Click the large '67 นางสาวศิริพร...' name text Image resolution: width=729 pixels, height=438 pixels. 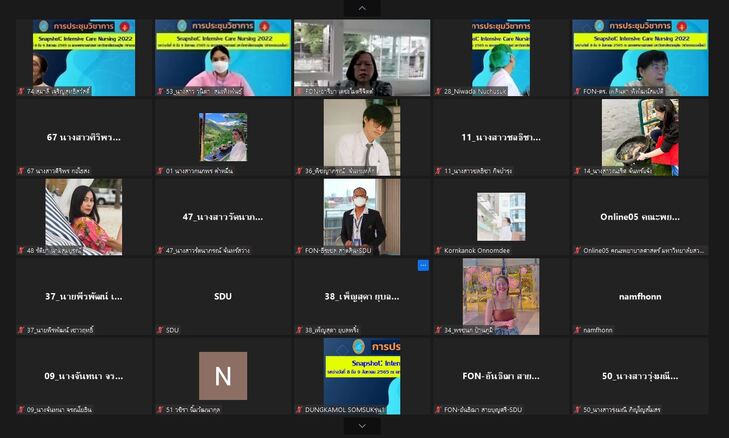click(84, 137)
